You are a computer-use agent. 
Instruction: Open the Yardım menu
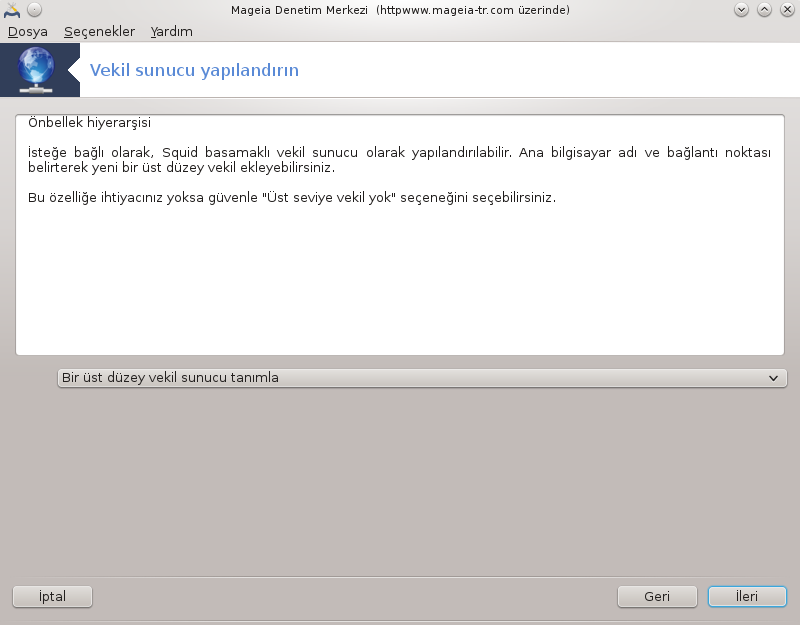[x=171, y=32]
